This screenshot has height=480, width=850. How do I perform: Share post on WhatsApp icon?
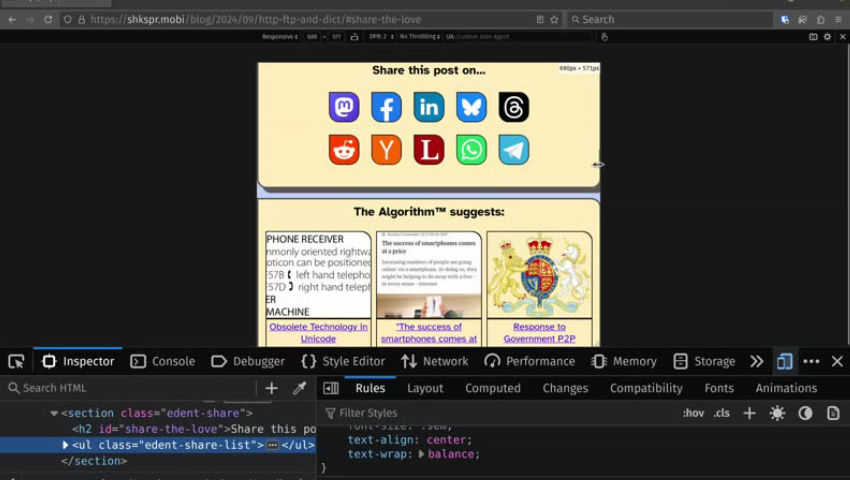coord(471,150)
